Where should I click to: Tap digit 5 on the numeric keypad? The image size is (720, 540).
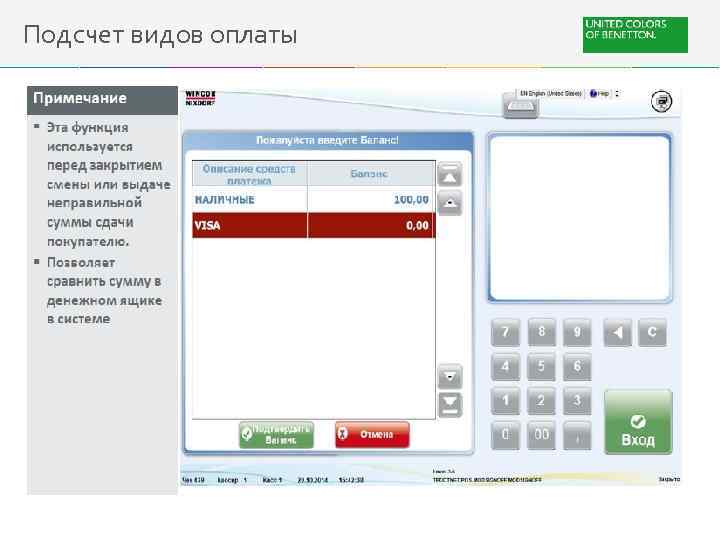[541, 366]
